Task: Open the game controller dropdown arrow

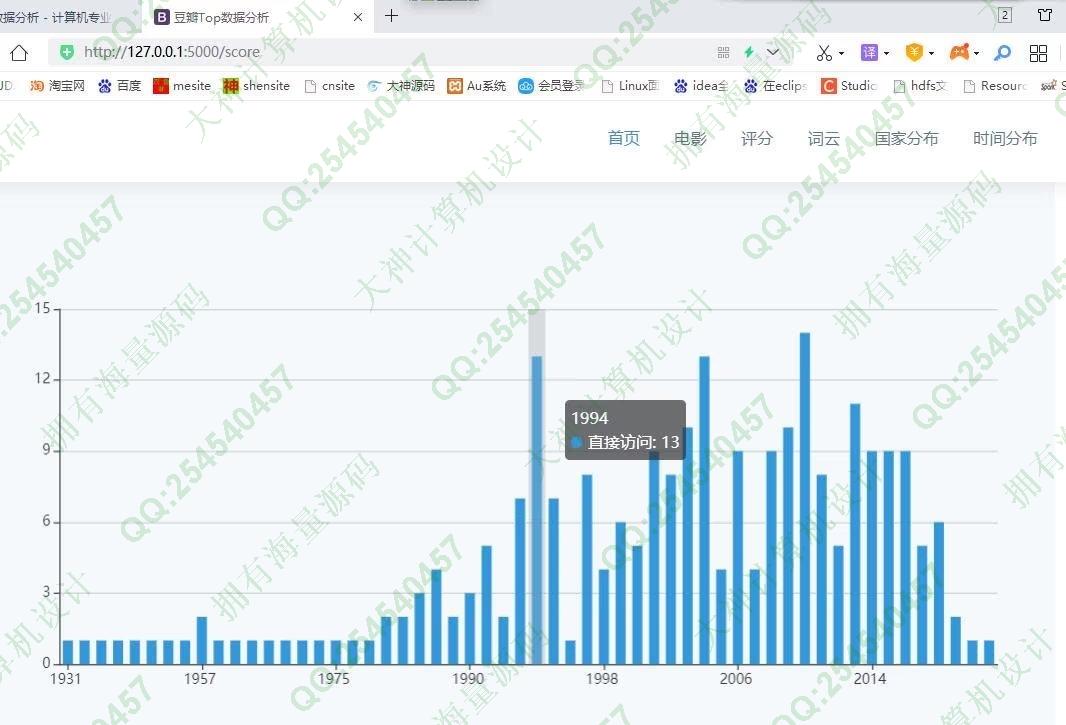Action: click(976, 53)
